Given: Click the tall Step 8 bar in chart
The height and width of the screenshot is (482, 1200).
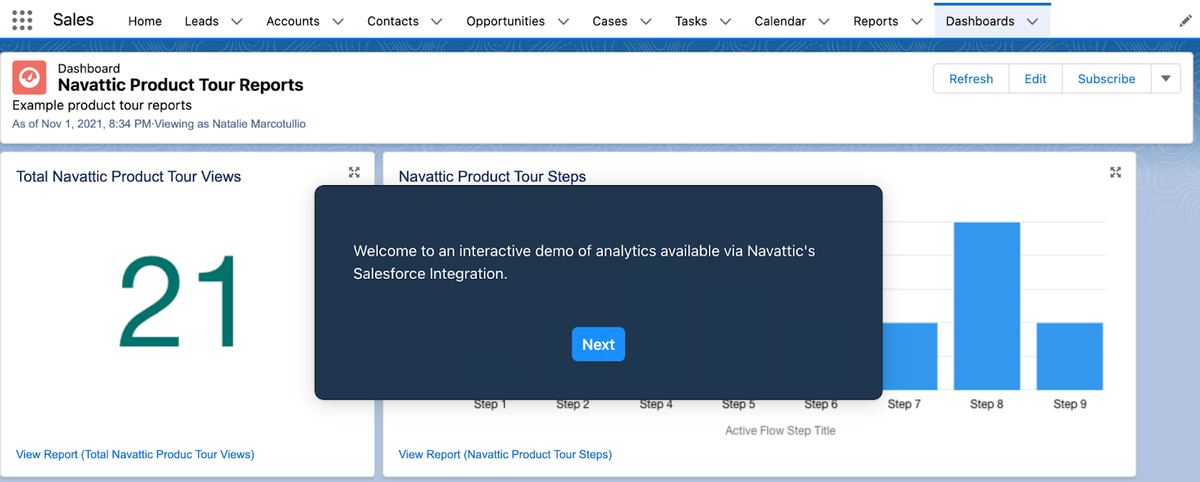Looking at the screenshot, I should (987, 306).
